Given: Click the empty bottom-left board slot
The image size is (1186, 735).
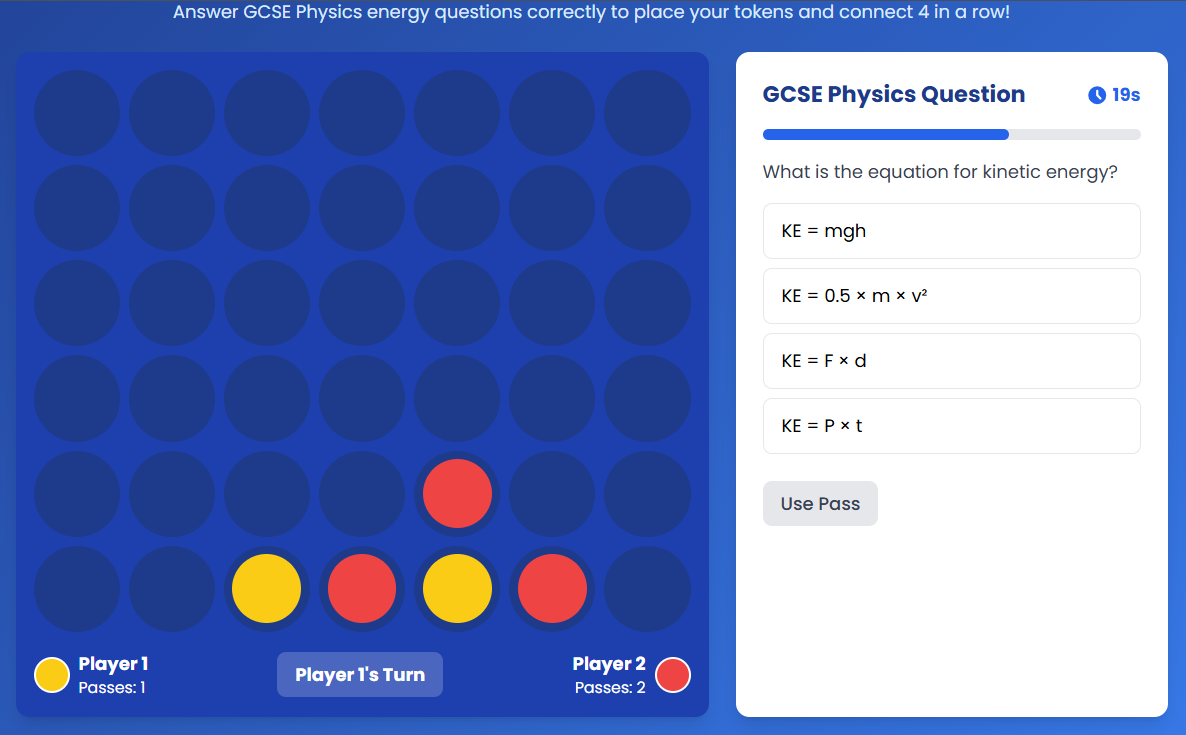Looking at the screenshot, I should point(76,588).
